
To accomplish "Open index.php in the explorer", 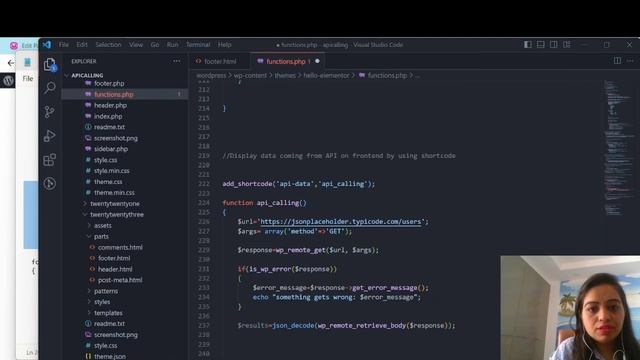I will pyautogui.click(x=108, y=116).
